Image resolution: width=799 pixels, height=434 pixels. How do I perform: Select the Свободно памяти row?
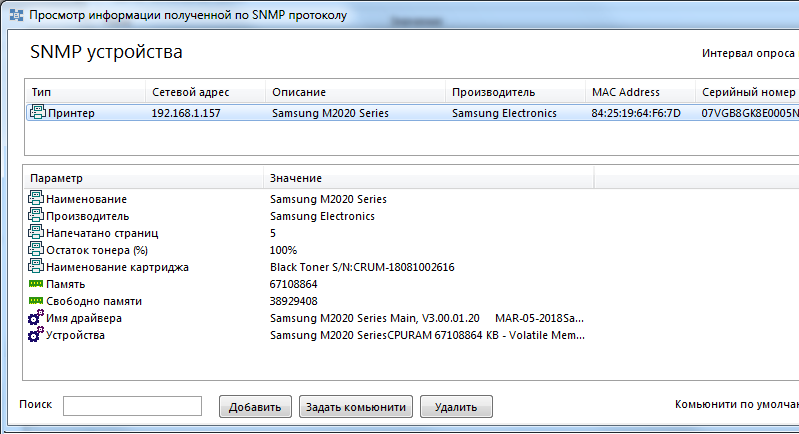[x=94, y=302]
